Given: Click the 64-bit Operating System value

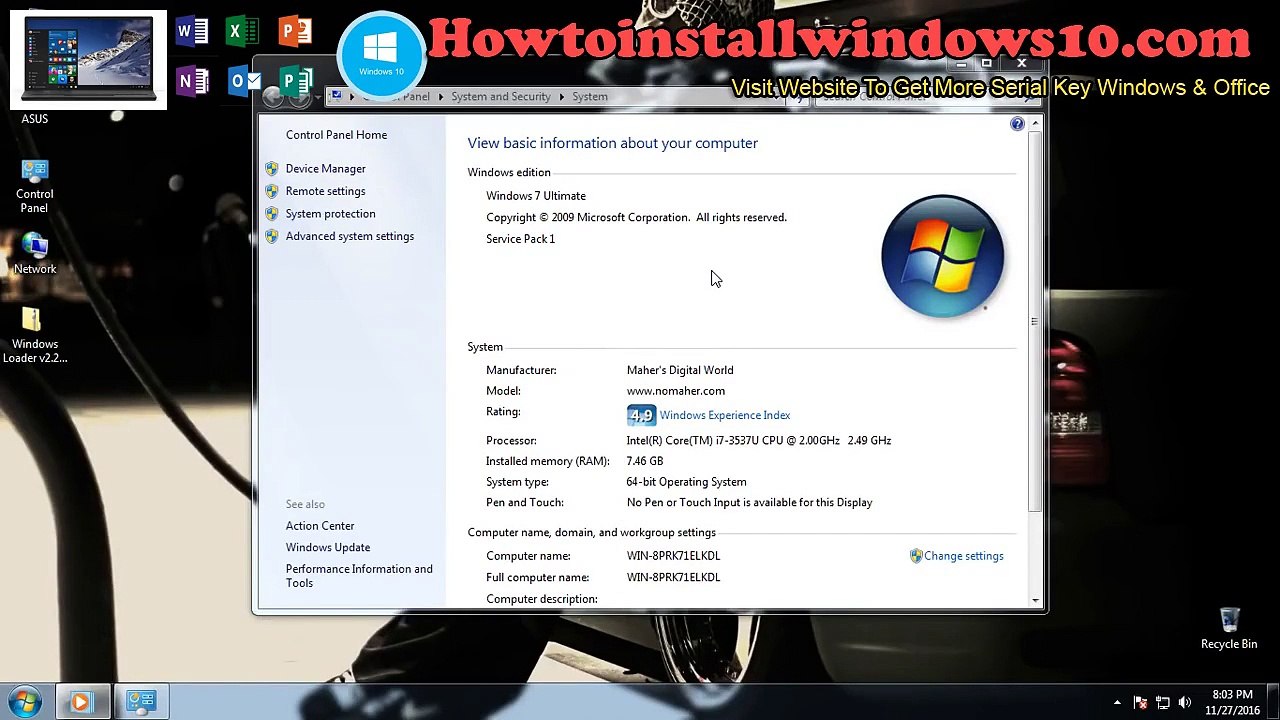Looking at the screenshot, I should (686, 482).
